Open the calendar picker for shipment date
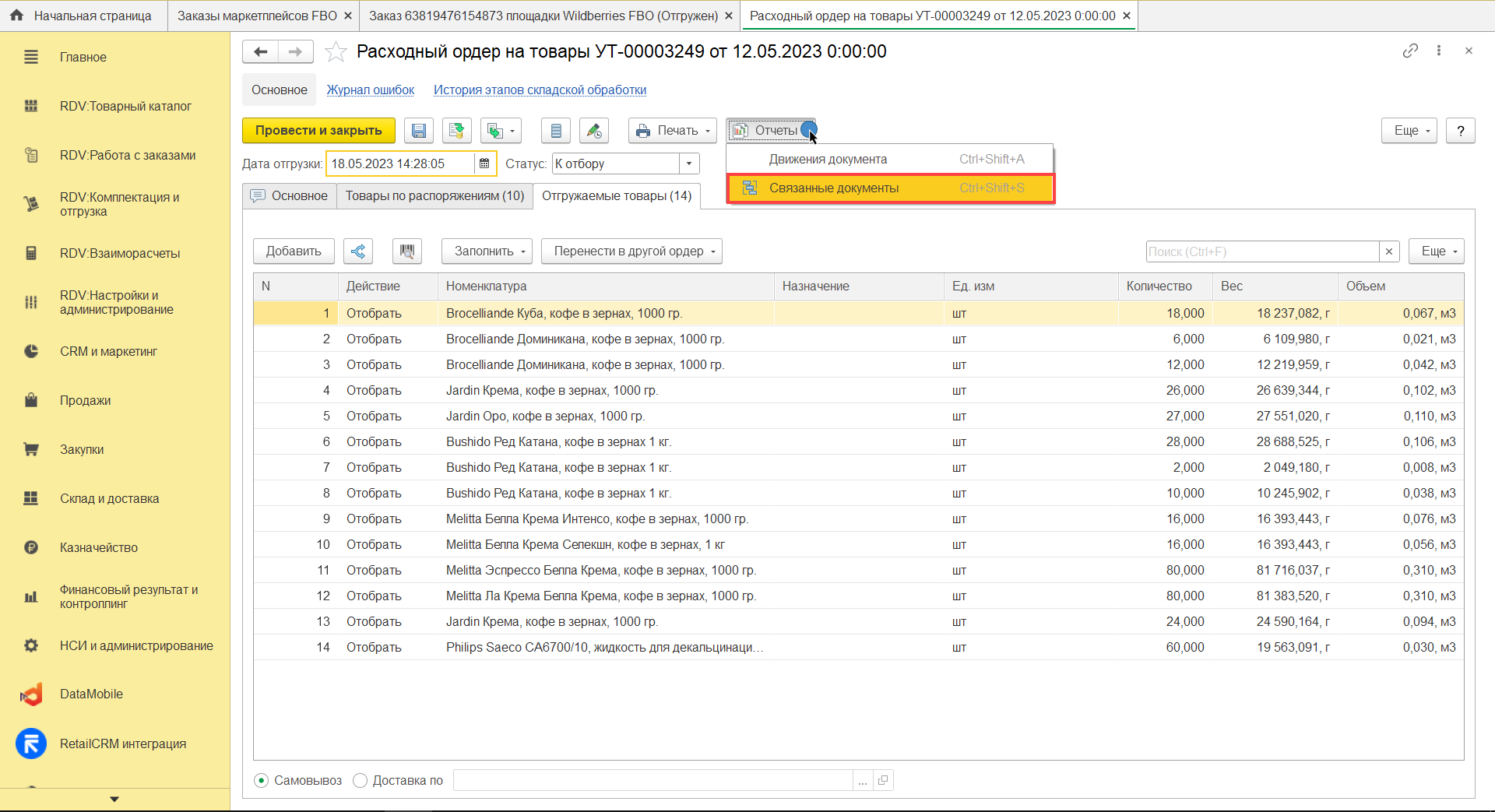Screen dimensions: 1495x812 coord(484,163)
